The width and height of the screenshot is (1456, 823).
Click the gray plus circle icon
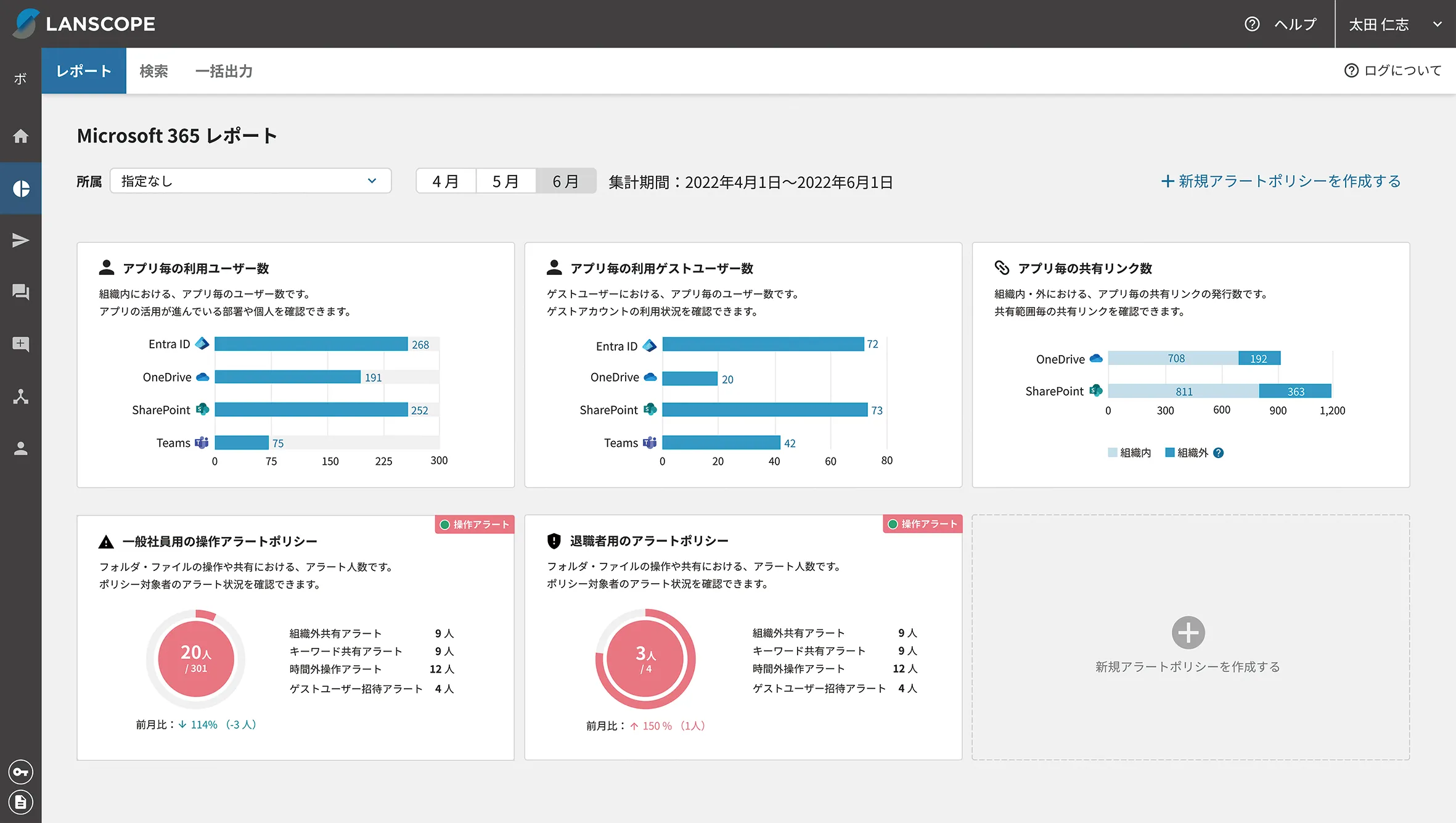[1188, 633]
